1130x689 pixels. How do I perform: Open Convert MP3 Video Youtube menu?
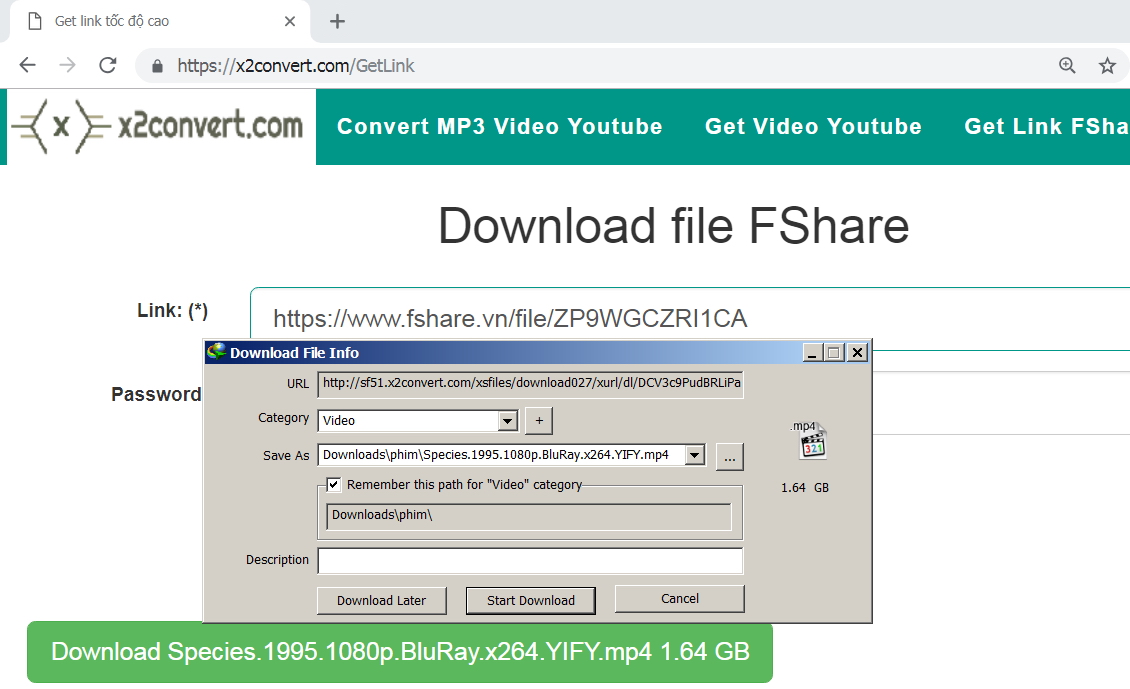tap(499, 126)
